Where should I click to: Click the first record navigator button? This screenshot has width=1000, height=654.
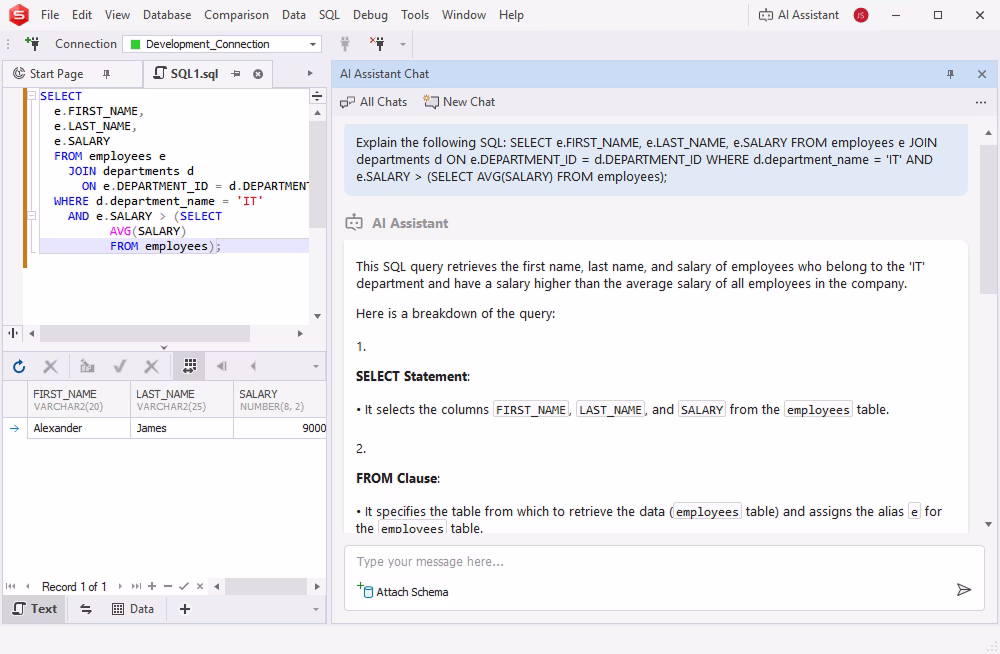(x=11, y=586)
